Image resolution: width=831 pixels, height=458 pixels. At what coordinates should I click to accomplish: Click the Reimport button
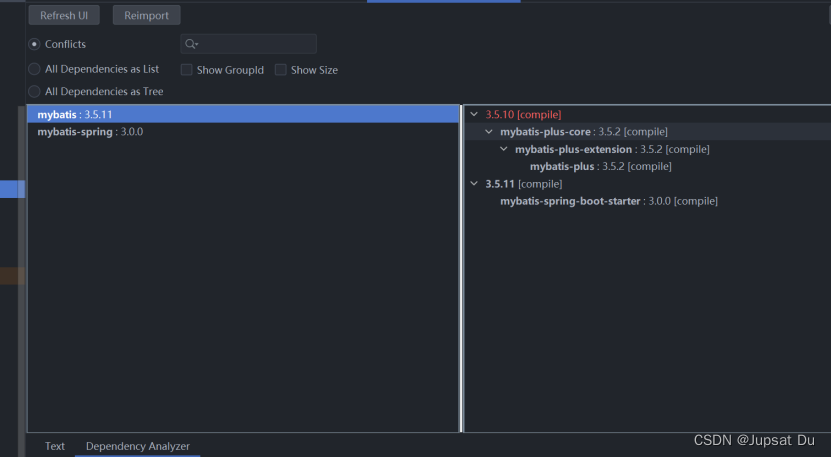pos(146,15)
